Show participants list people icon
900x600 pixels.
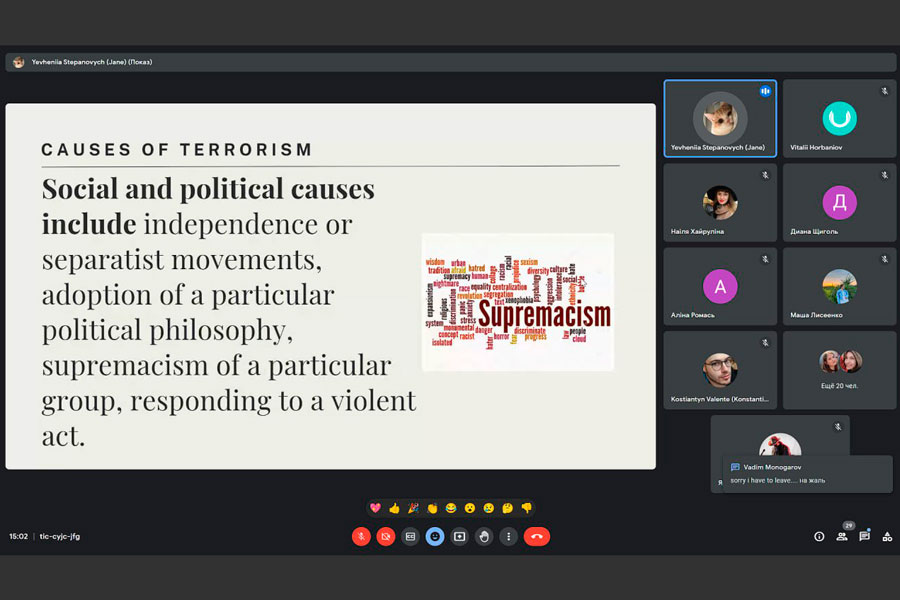841,536
